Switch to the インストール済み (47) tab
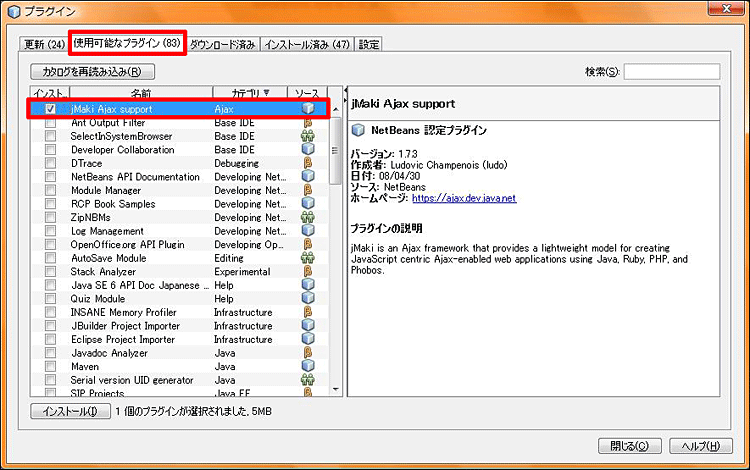Image resolution: width=750 pixels, height=470 pixels. tap(307, 44)
